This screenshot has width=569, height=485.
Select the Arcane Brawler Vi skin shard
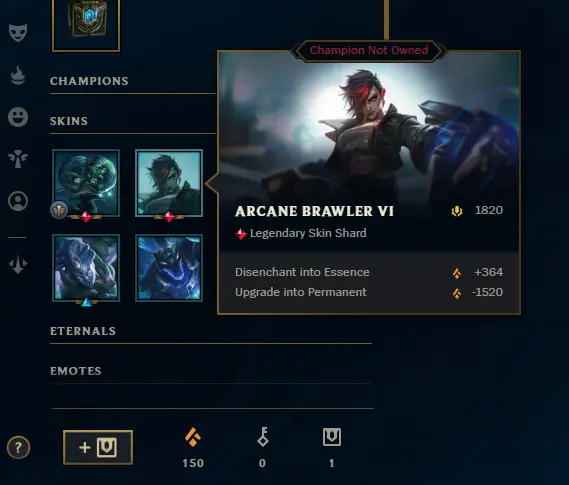(169, 183)
